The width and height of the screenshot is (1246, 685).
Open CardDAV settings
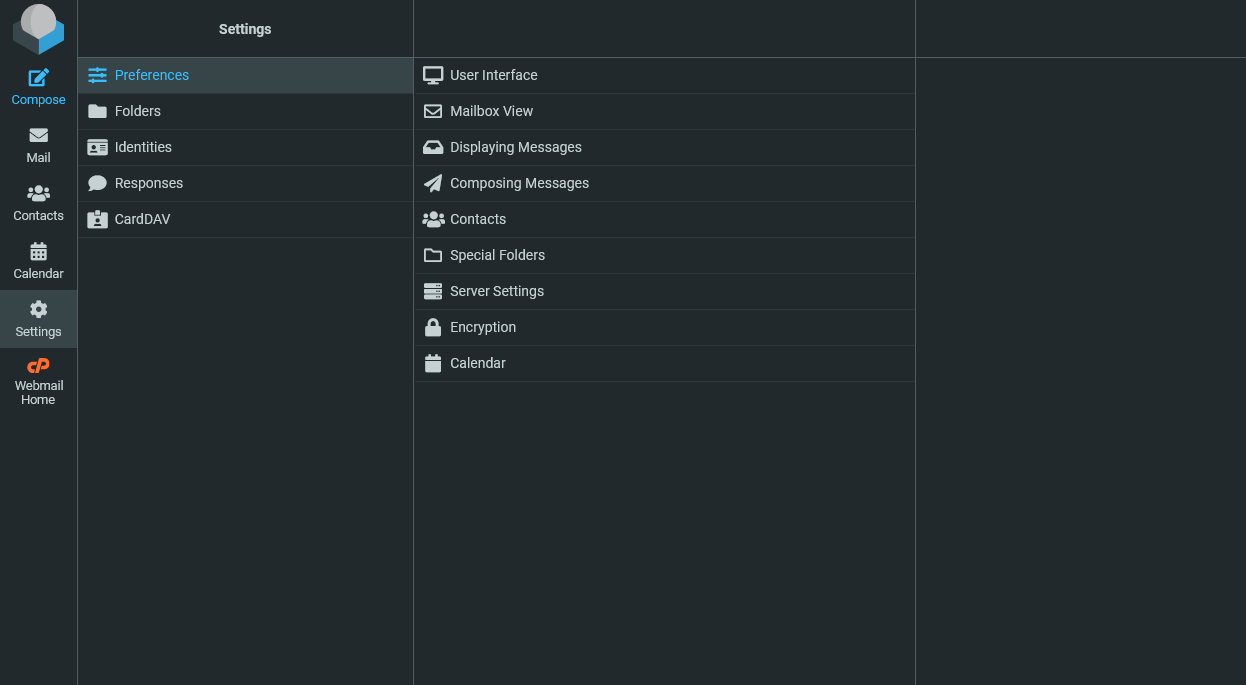(x=142, y=219)
